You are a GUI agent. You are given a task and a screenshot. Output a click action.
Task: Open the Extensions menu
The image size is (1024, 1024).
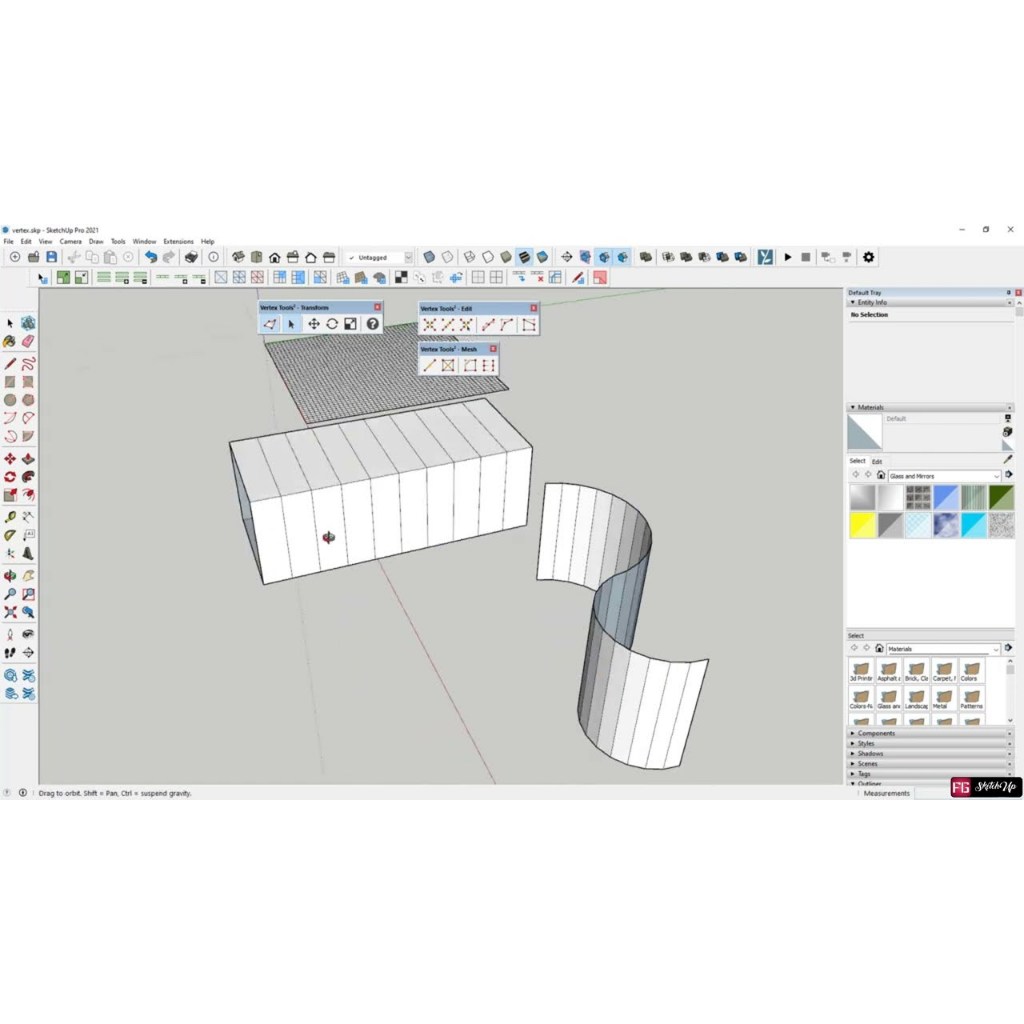(x=178, y=241)
